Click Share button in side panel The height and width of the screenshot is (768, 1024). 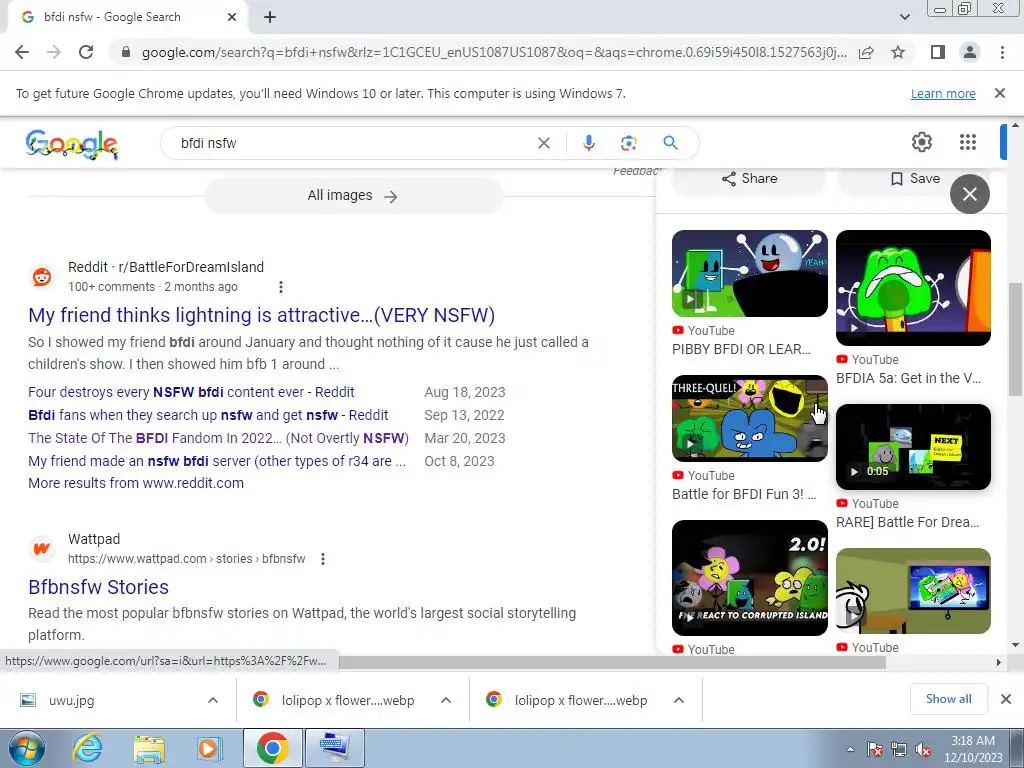click(749, 179)
